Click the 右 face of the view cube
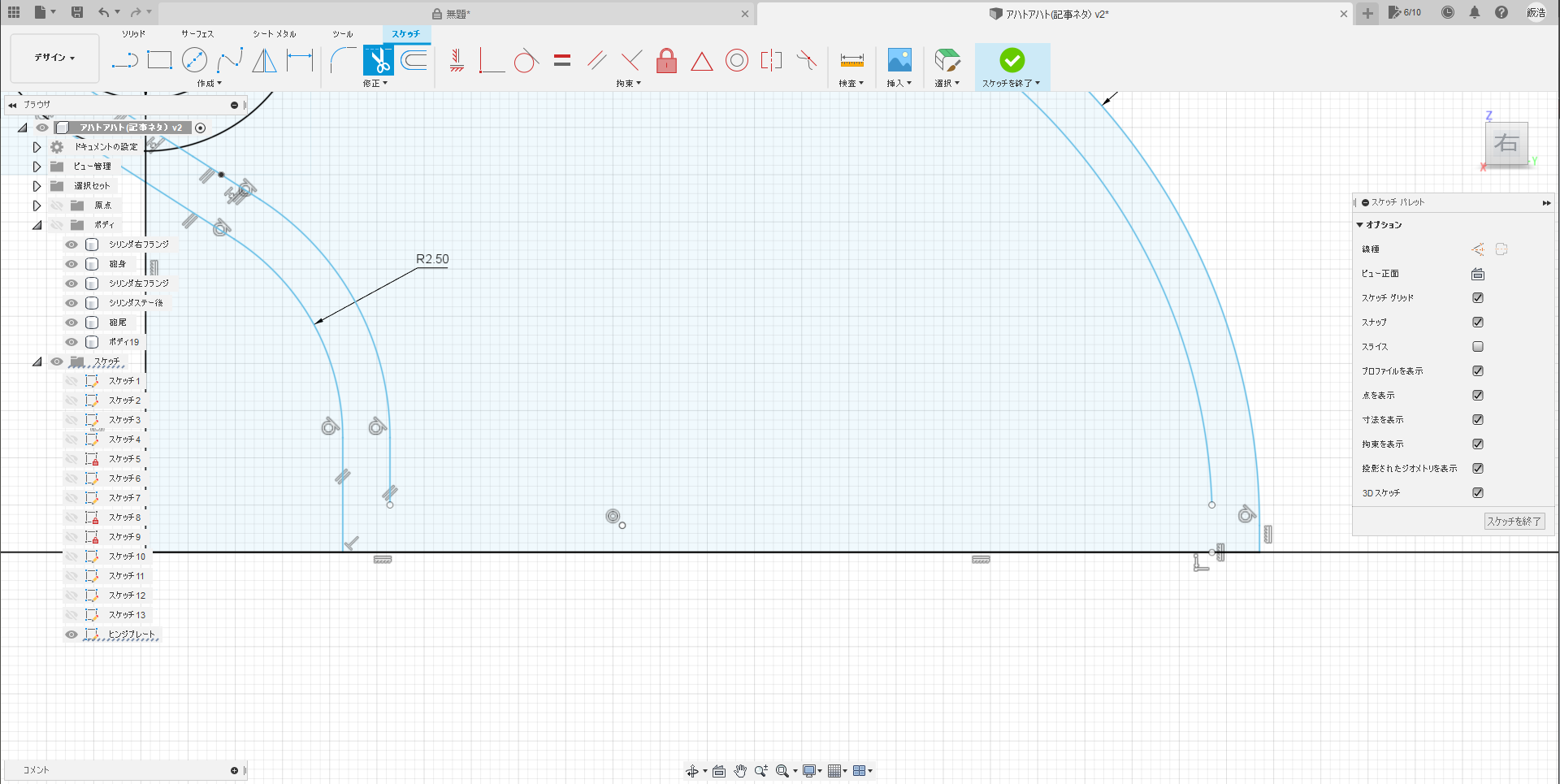Image resolution: width=1560 pixels, height=784 pixels. (x=1506, y=144)
